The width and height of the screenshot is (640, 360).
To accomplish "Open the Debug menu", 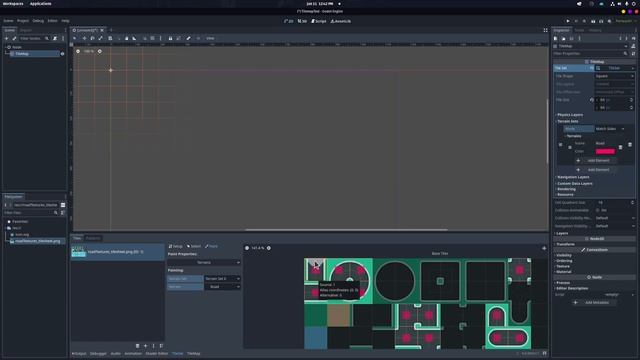I will (x=38, y=21).
